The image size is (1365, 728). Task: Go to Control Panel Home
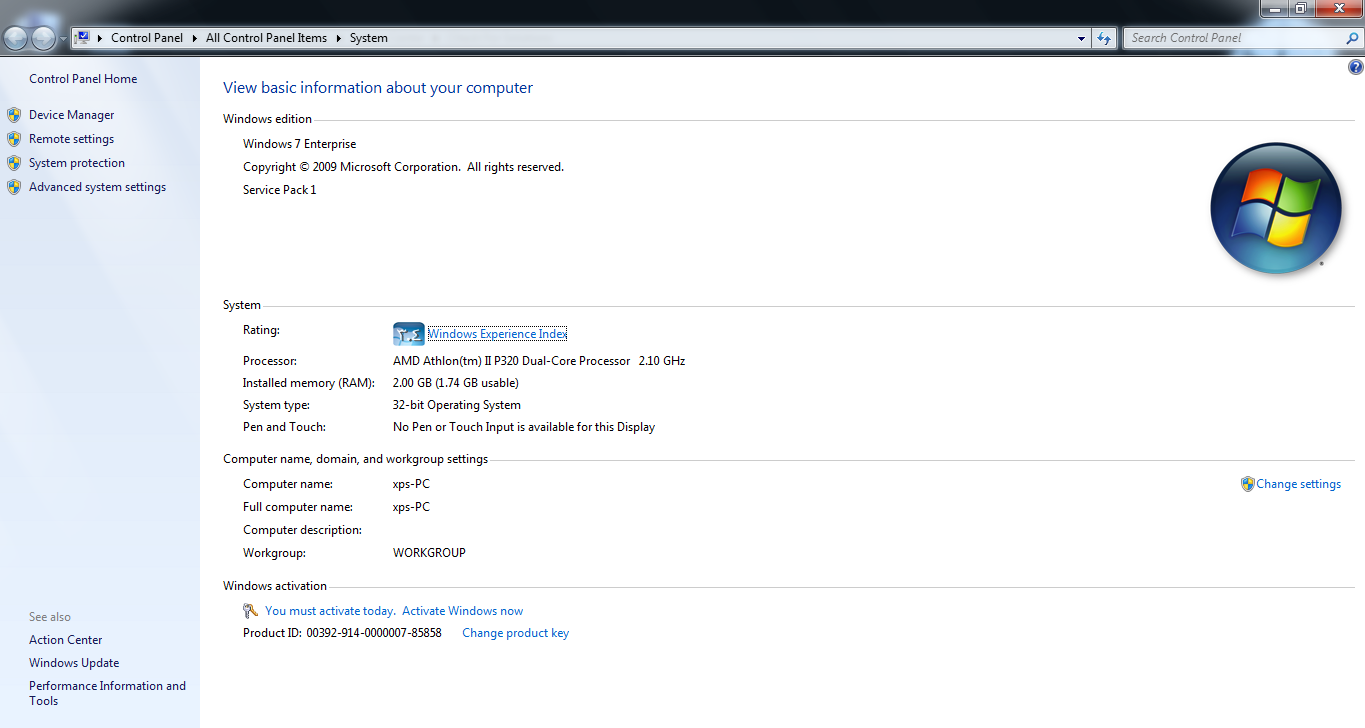pos(83,79)
